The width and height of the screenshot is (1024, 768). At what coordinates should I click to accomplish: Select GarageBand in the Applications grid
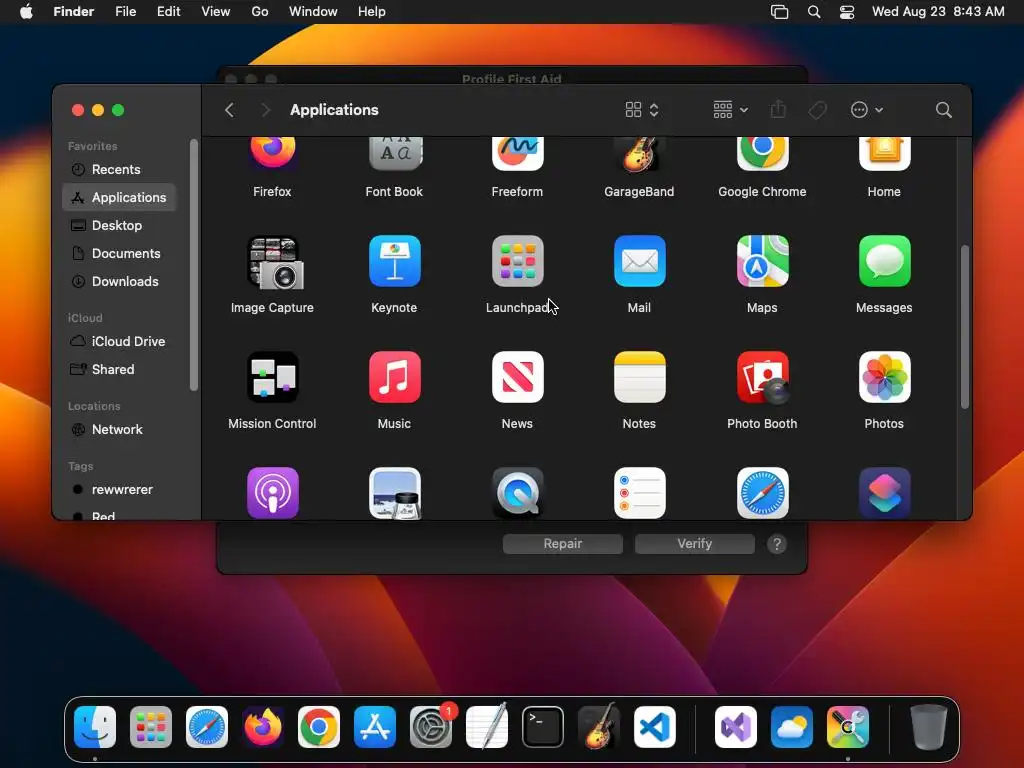coord(639,154)
